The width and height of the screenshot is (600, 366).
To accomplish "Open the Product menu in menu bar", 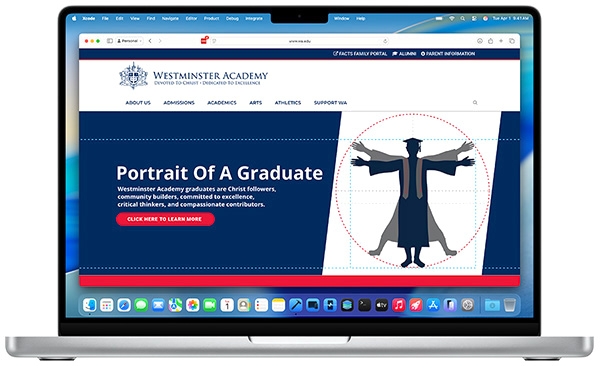I will pos(211,18).
